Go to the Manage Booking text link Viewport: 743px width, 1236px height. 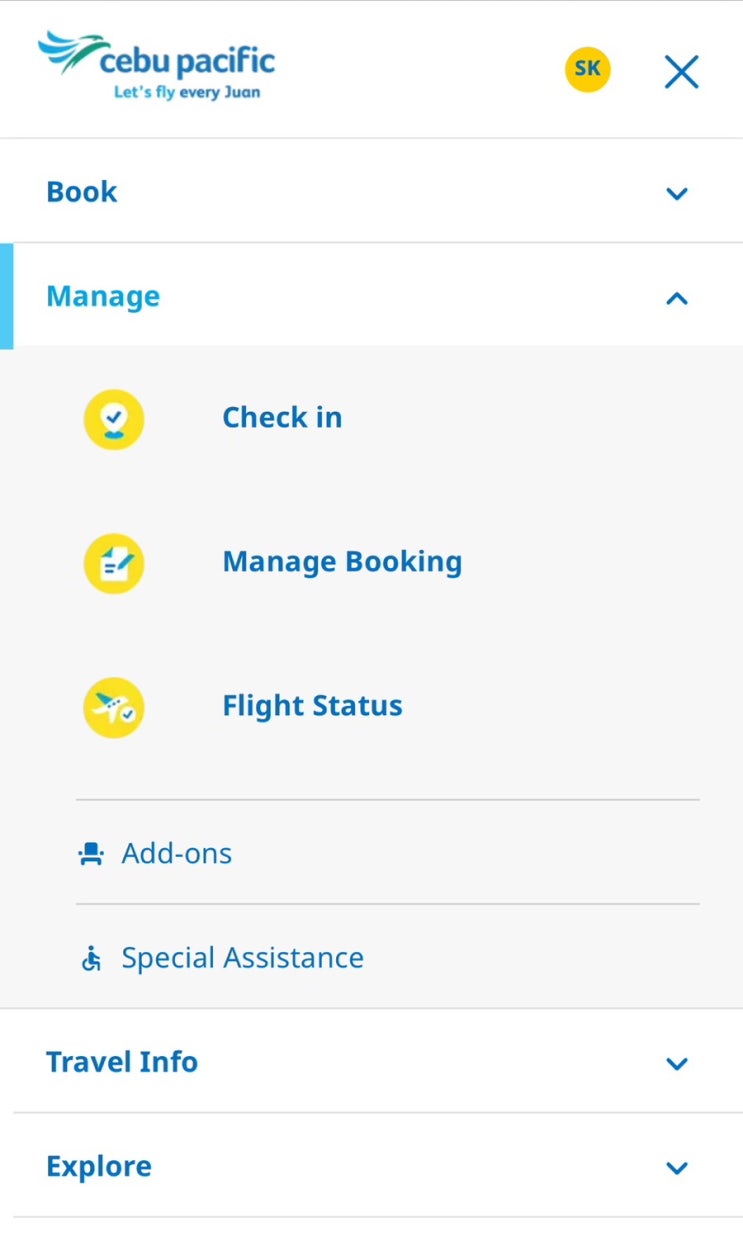click(342, 561)
